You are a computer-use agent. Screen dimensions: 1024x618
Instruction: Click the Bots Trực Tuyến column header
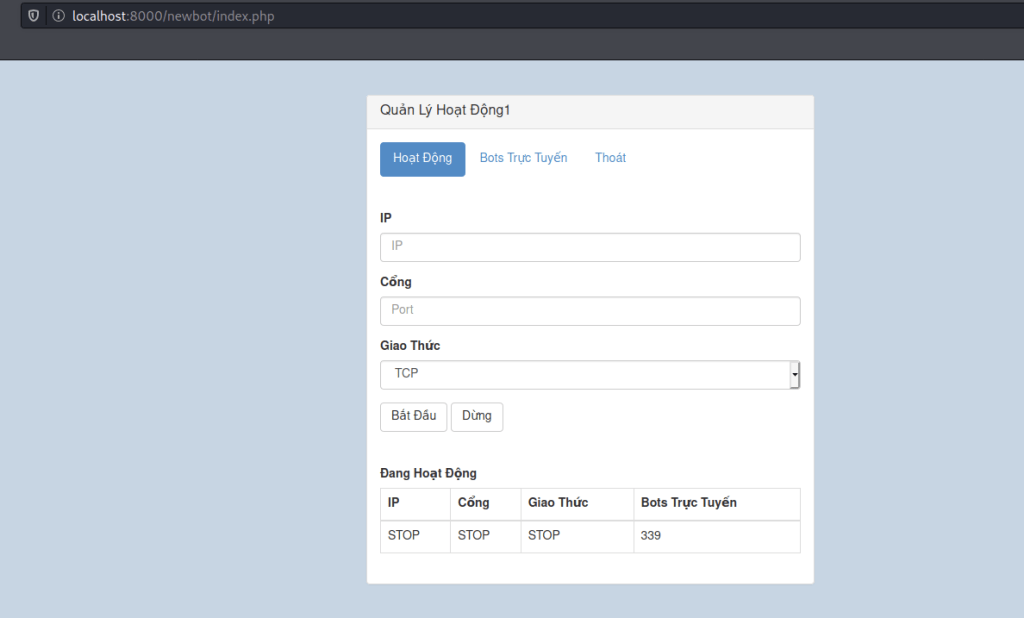(689, 503)
